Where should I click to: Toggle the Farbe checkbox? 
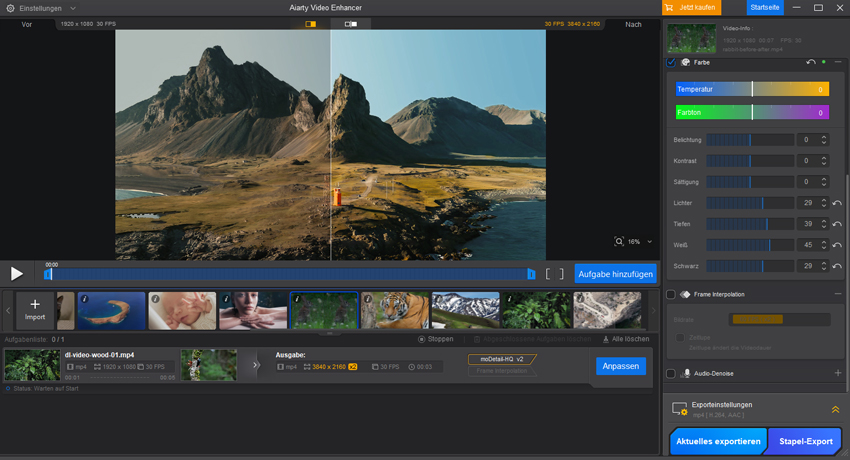[671, 62]
